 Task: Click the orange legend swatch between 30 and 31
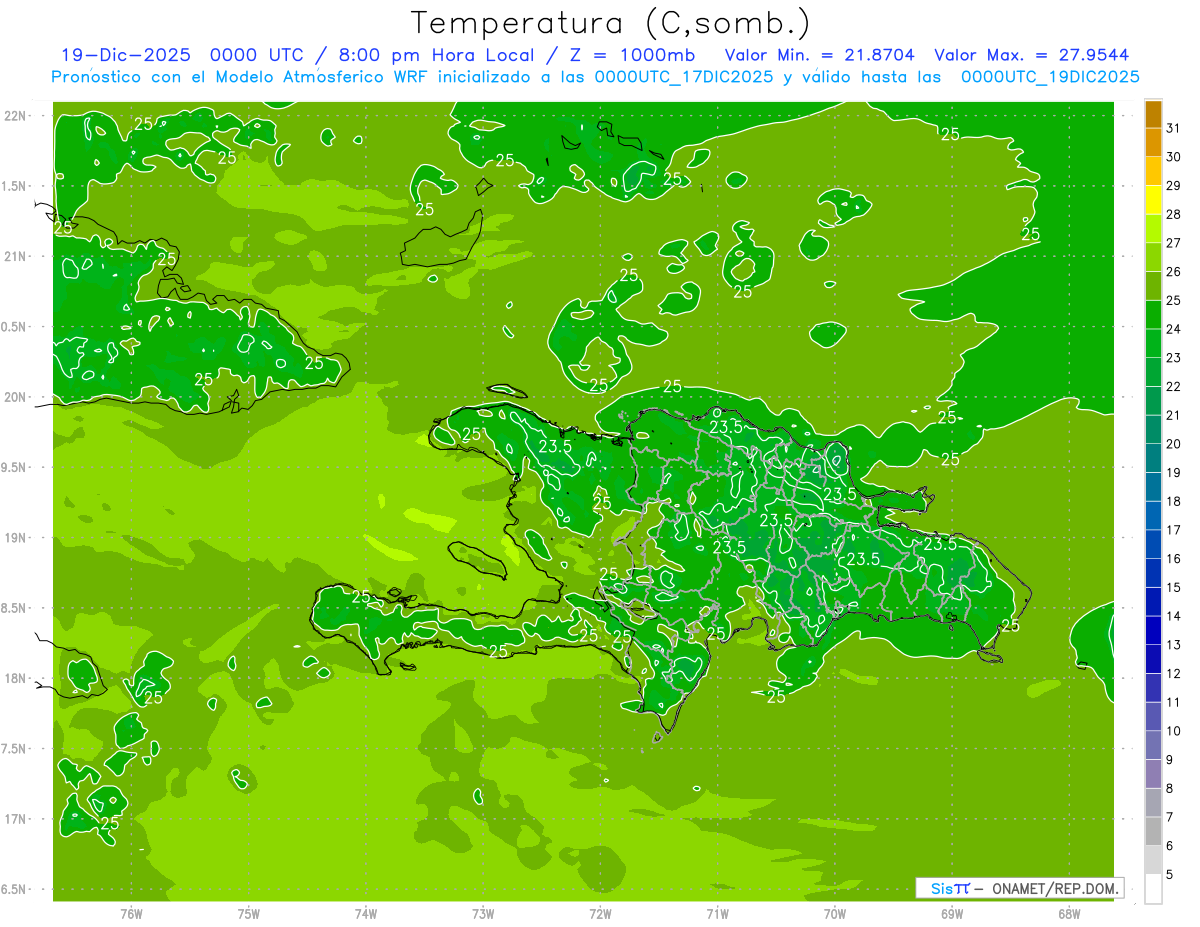click(1153, 142)
